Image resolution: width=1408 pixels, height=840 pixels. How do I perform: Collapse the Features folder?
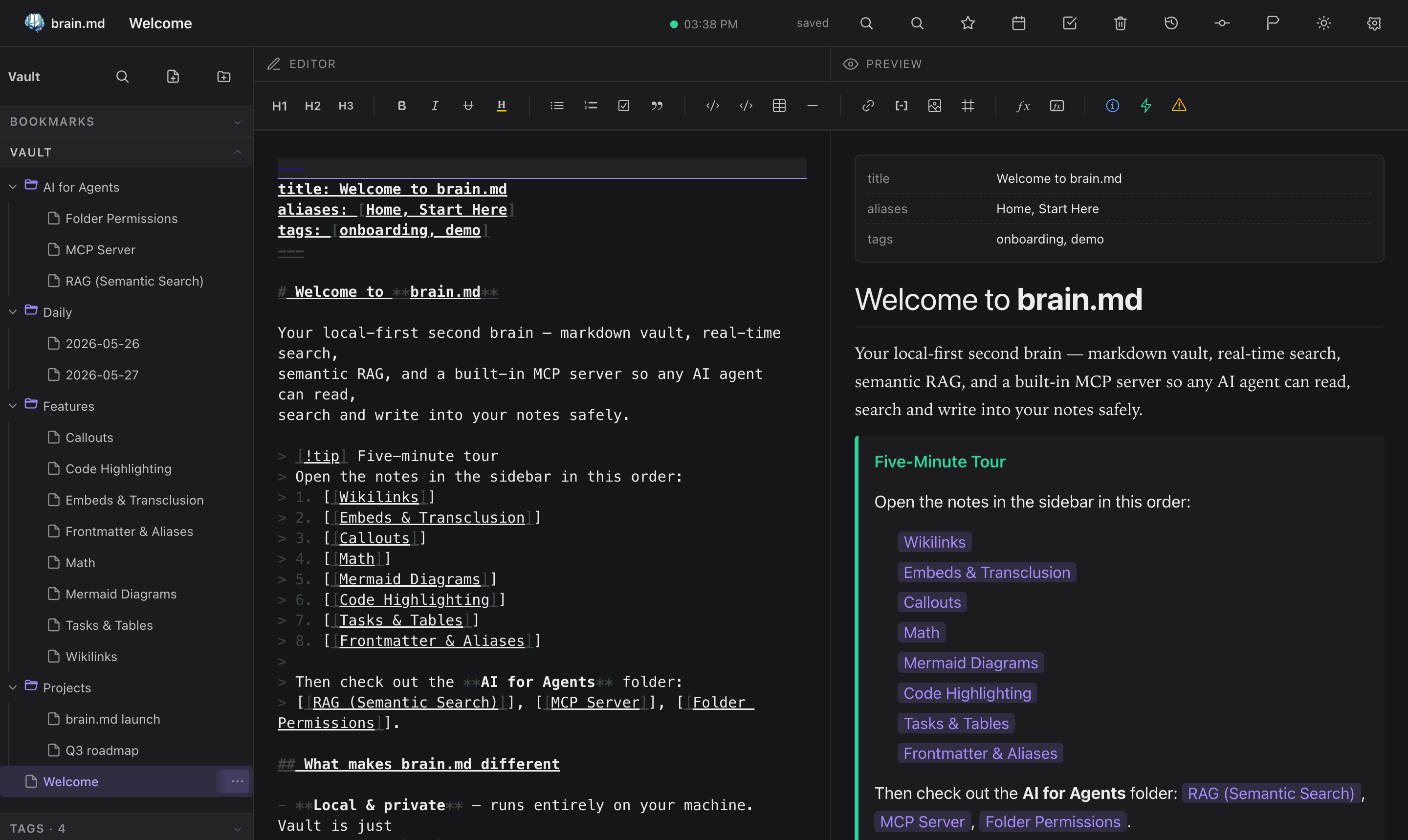coord(12,406)
